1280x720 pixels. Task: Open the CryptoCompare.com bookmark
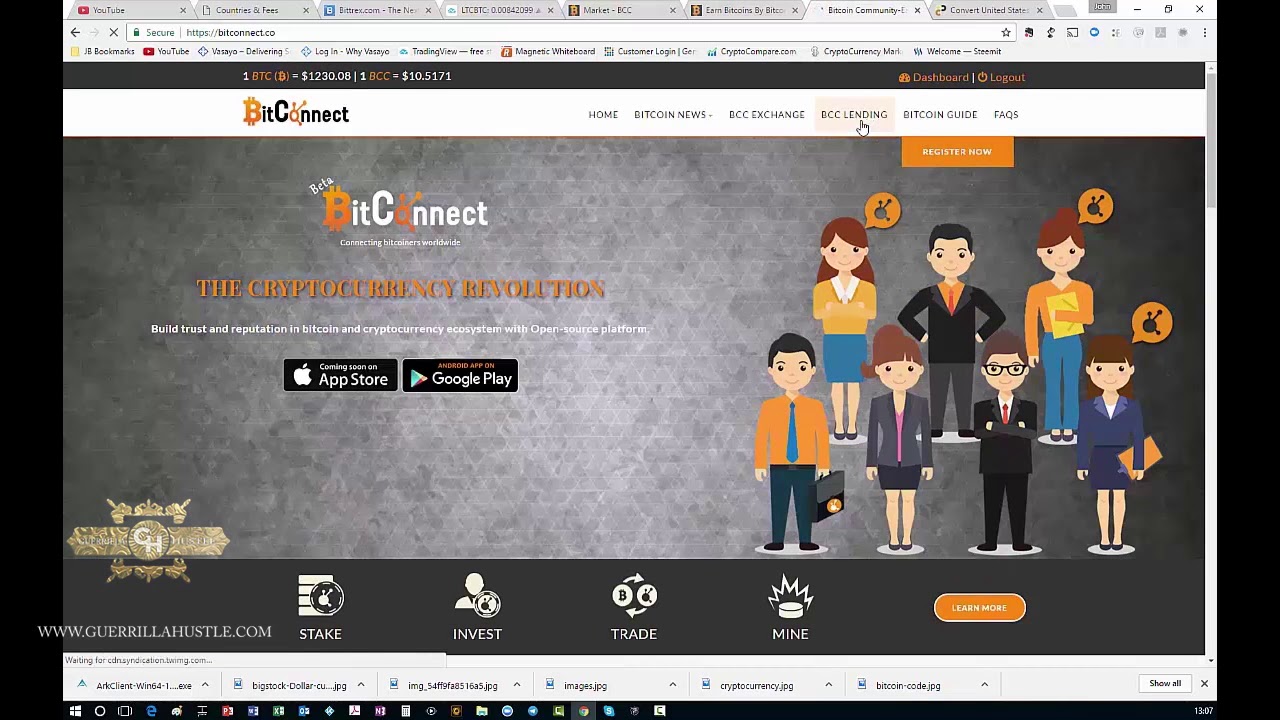pos(752,52)
